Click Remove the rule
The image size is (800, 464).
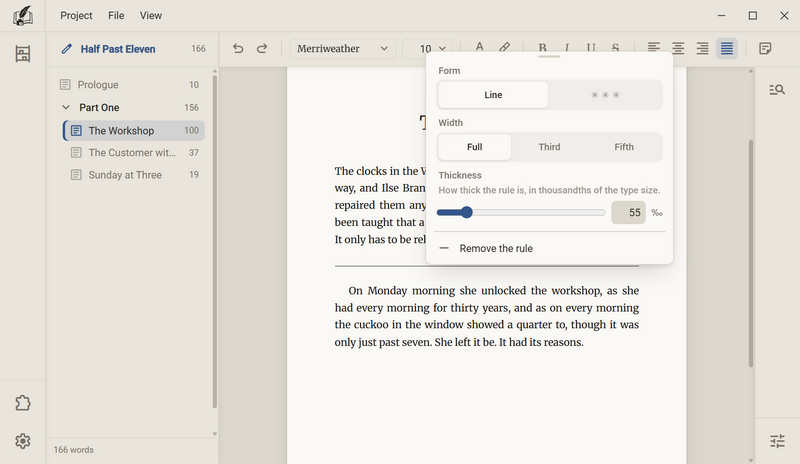coord(549,249)
